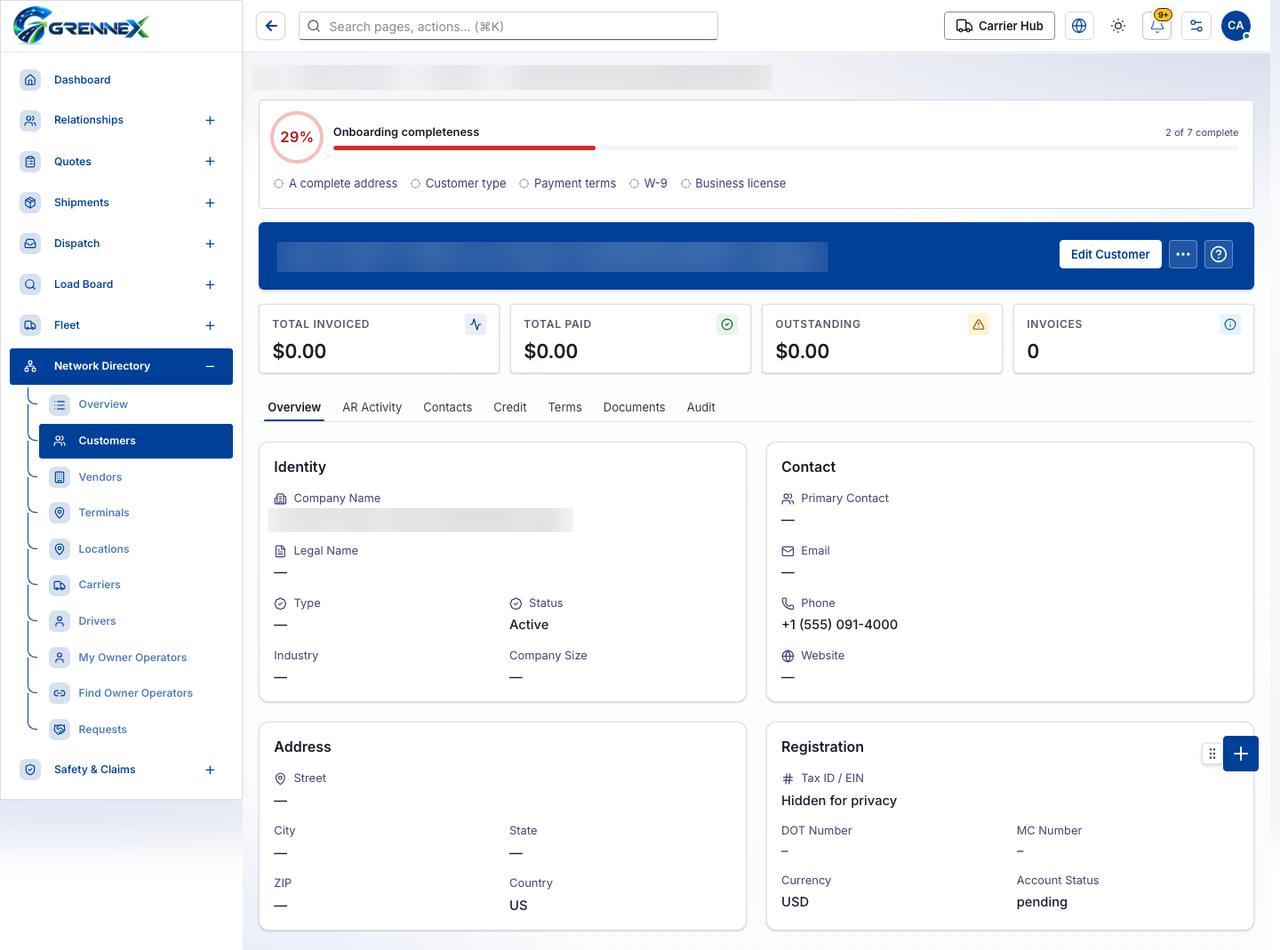The image size is (1280, 950).
Task: Expand the Dispatch menu
Action: point(210,244)
